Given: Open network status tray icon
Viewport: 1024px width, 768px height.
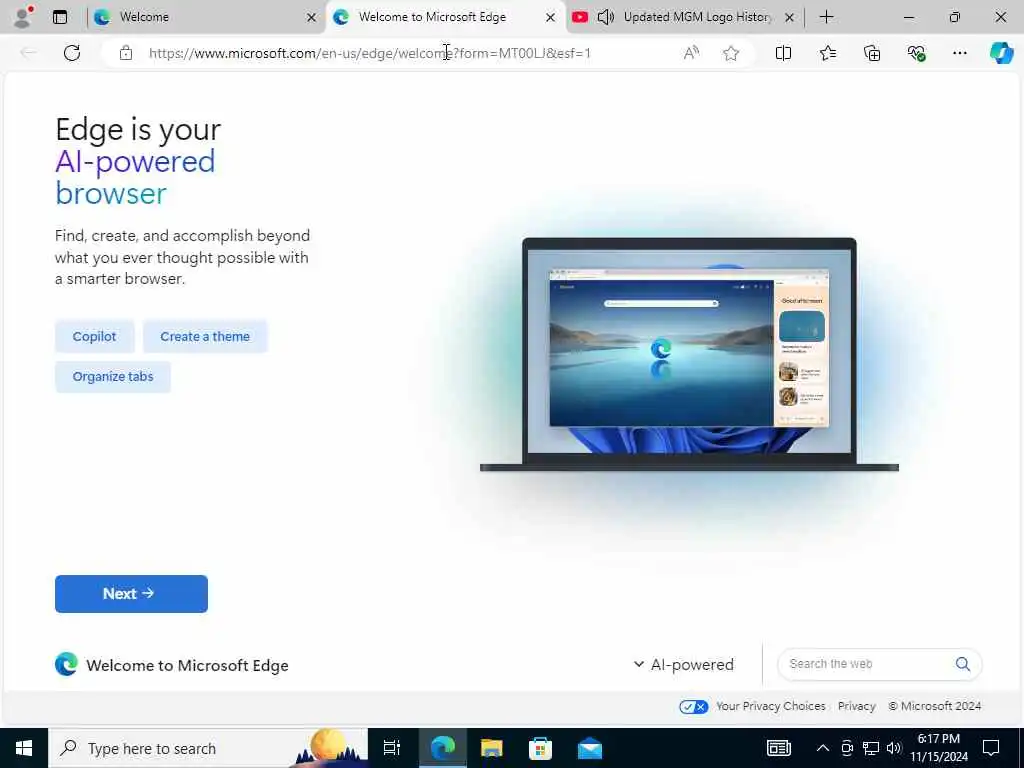Looking at the screenshot, I should point(871,748).
